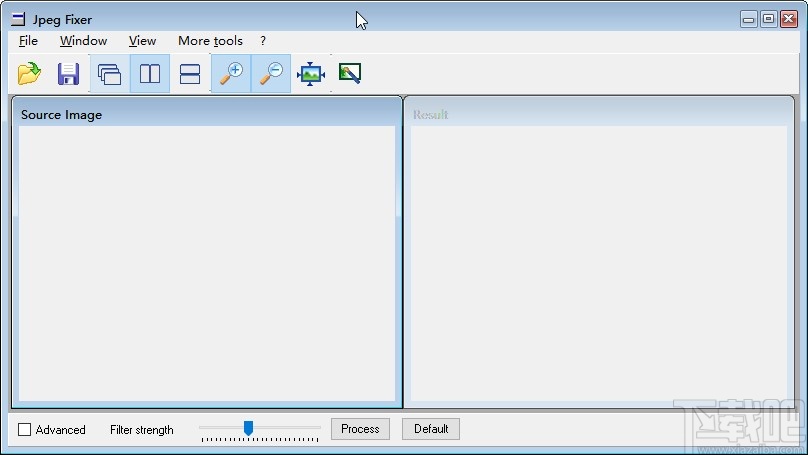This screenshot has width=808, height=455.
Task: Zoom out with the magnifier minus icon
Action: coord(271,74)
